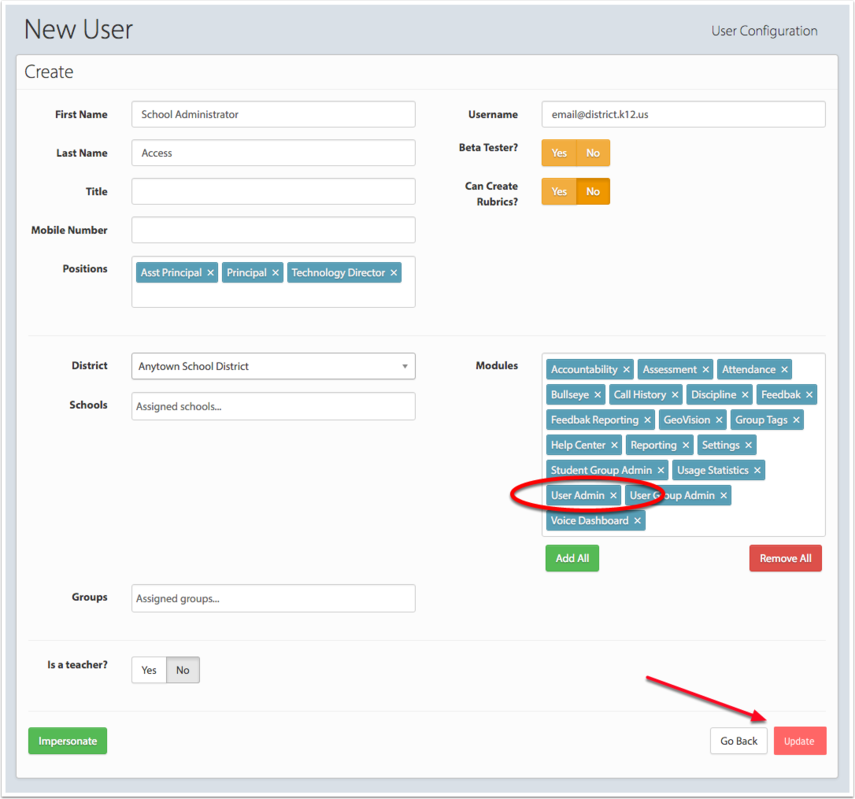Set Beta Tester to No

[x=593, y=153]
